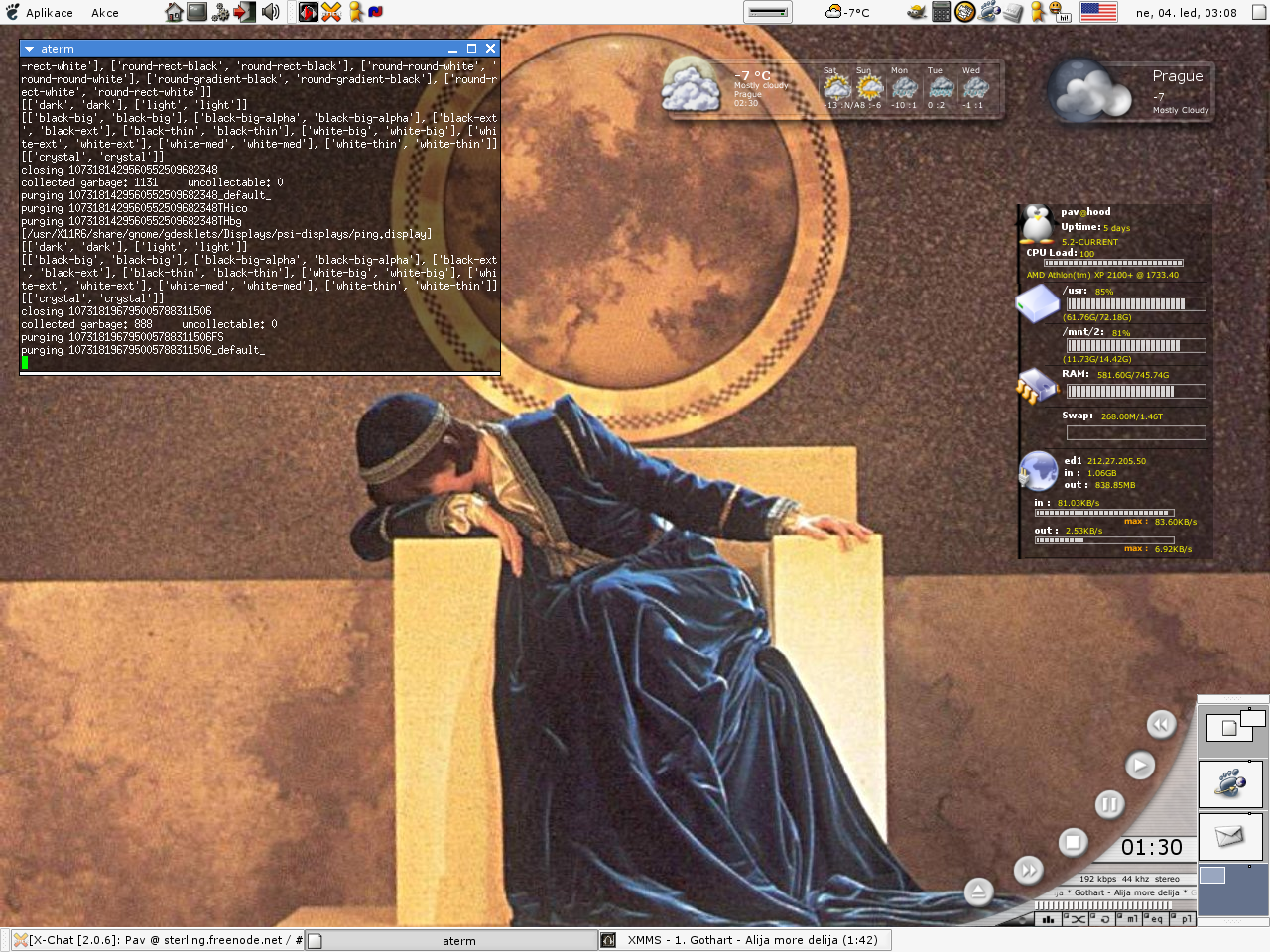
Task: Click the yellow figure launcher beside the X-Chat icon
Action: 355,12
